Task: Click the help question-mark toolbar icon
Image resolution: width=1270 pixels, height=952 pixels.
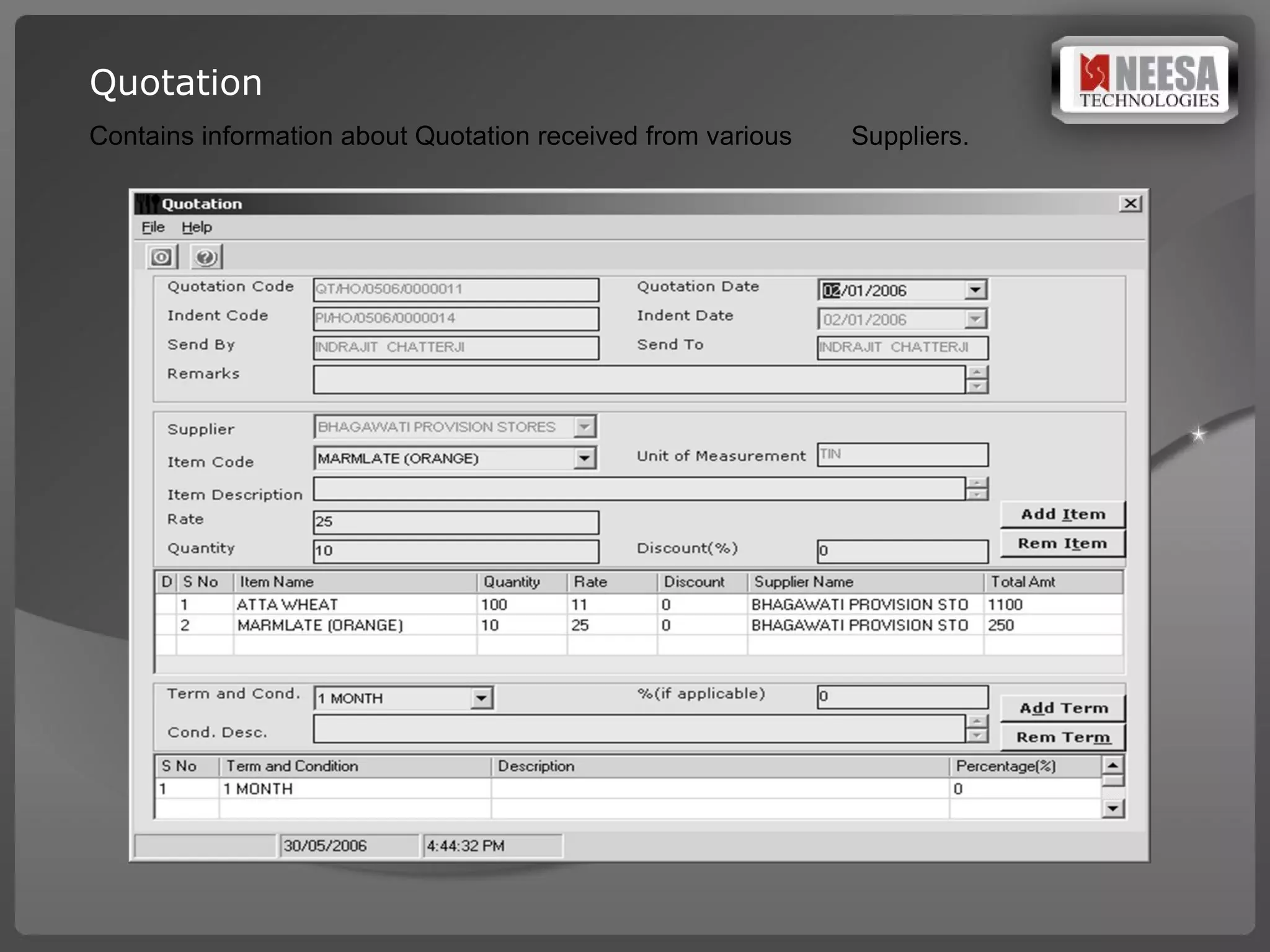Action: coord(206,257)
